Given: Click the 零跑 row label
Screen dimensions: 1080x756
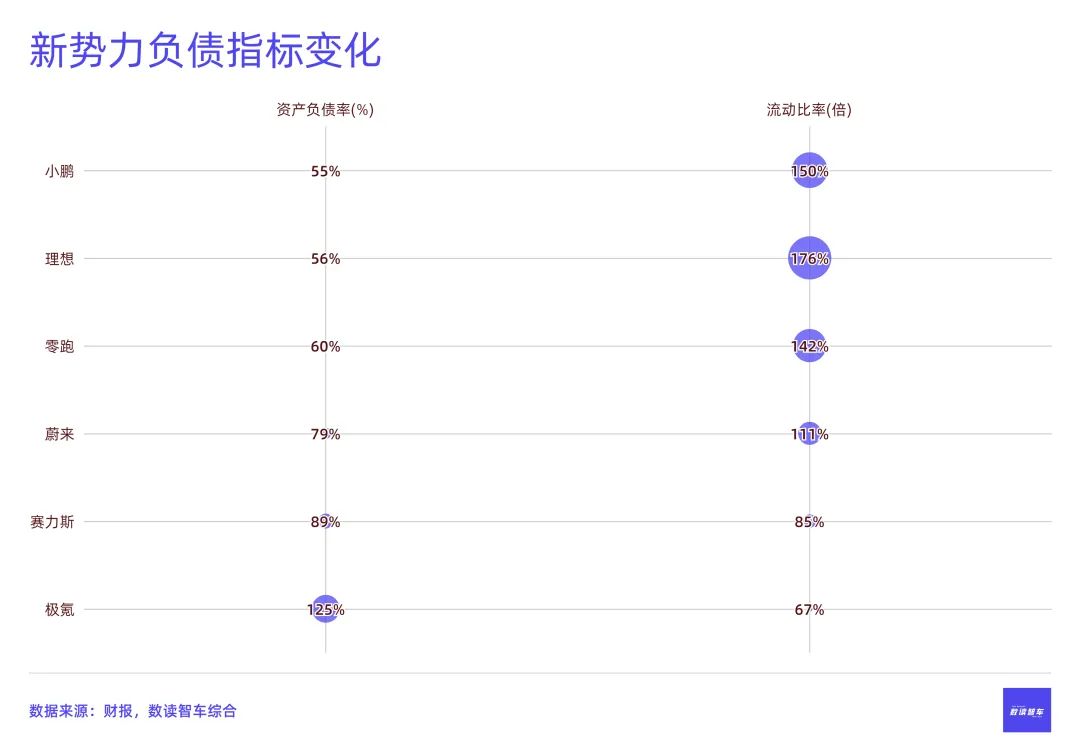Looking at the screenshot, I should [59, 346].
